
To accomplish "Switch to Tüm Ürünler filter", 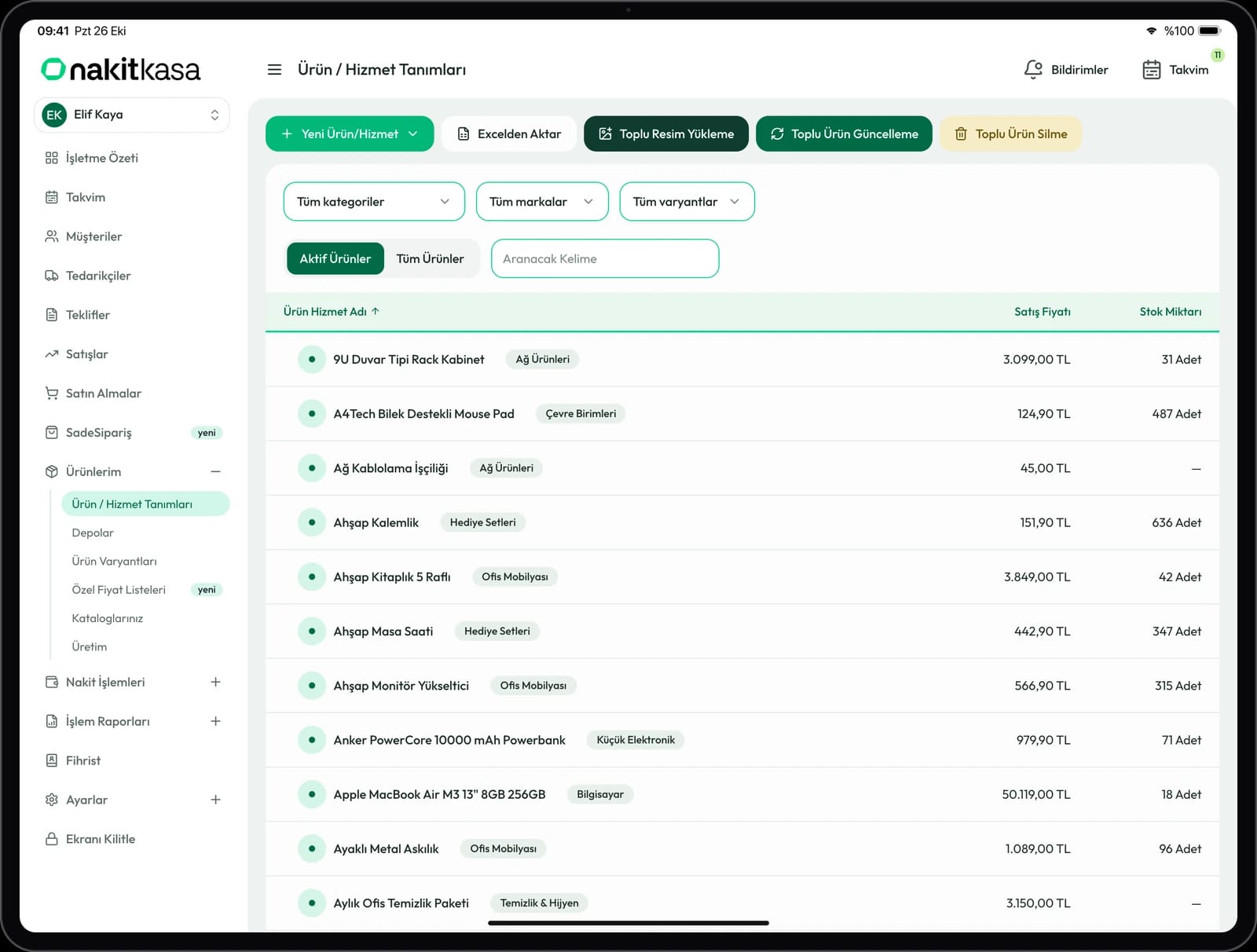I will pos(430,258).
